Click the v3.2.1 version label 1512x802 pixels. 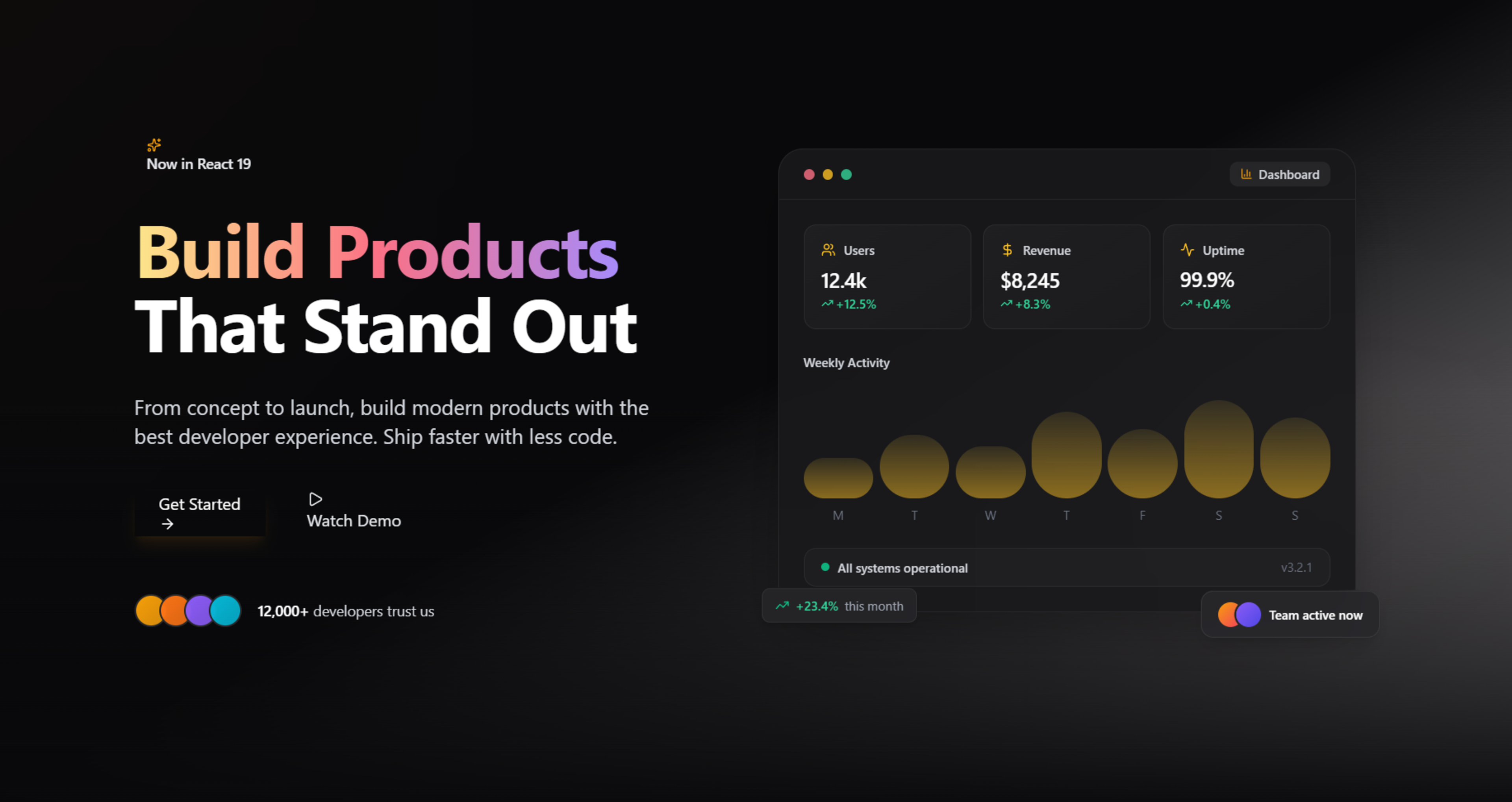[x=1296, y=567]
